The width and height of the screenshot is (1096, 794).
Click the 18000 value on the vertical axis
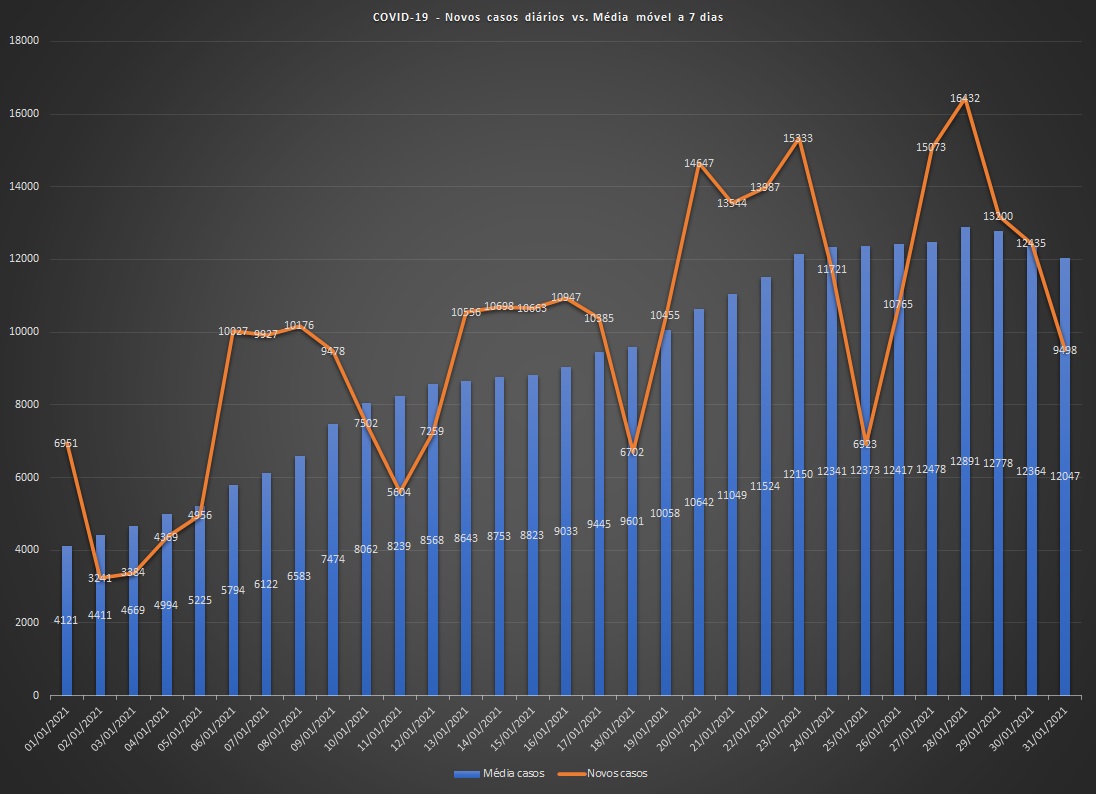tap(23, 41)
